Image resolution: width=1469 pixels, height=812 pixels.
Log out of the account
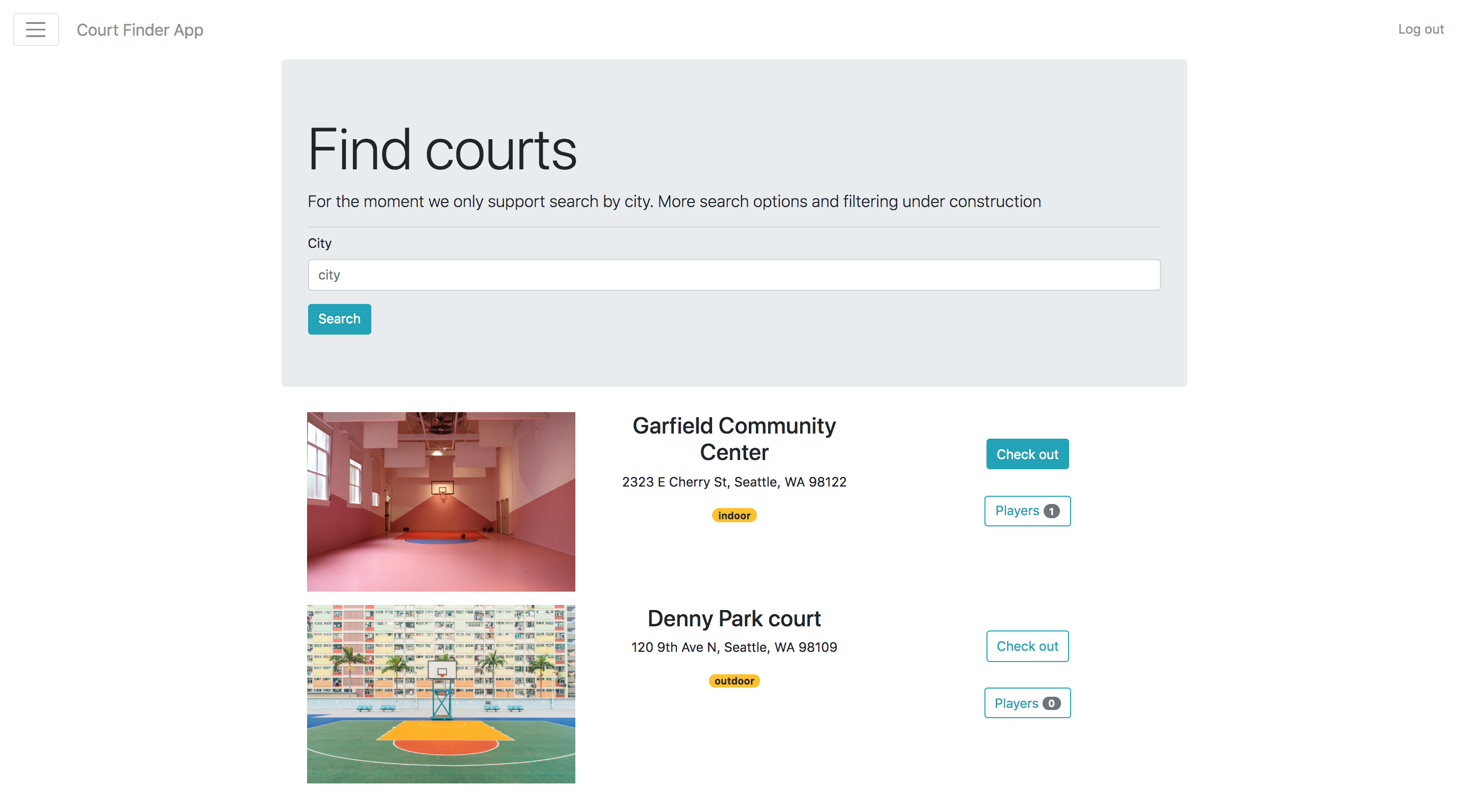(1421, 29)
